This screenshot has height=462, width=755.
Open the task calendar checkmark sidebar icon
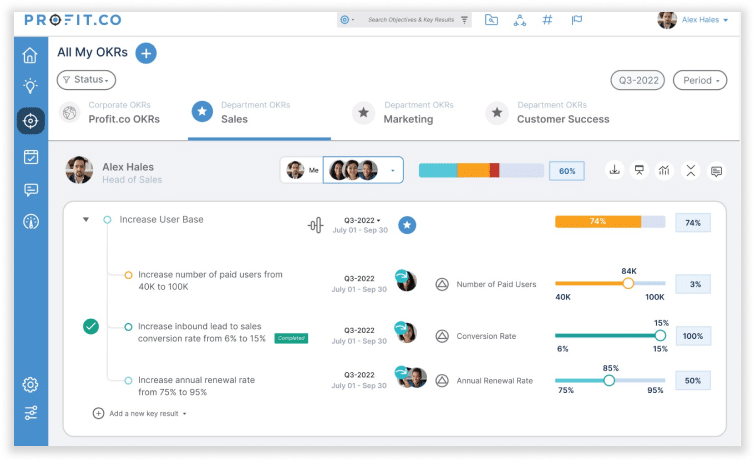(x=31, y=157)
